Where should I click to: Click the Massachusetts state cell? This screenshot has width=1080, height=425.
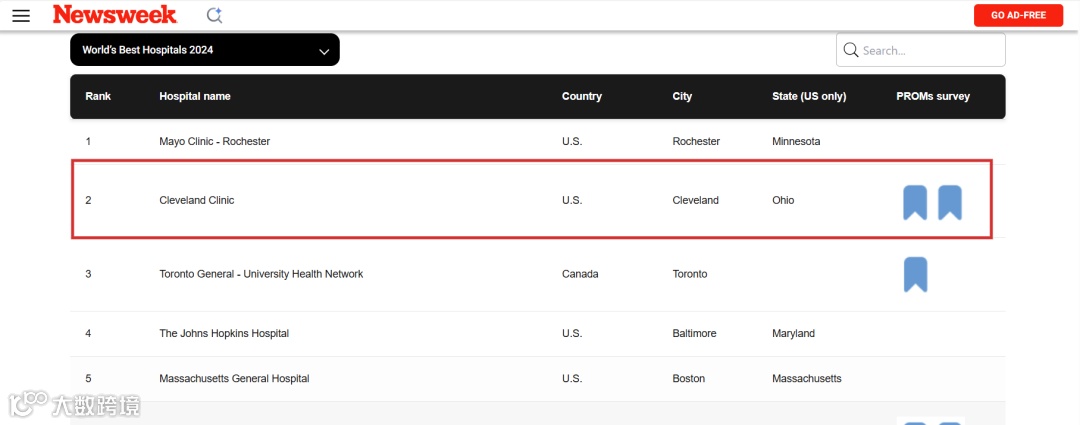[x=807, y=379]
